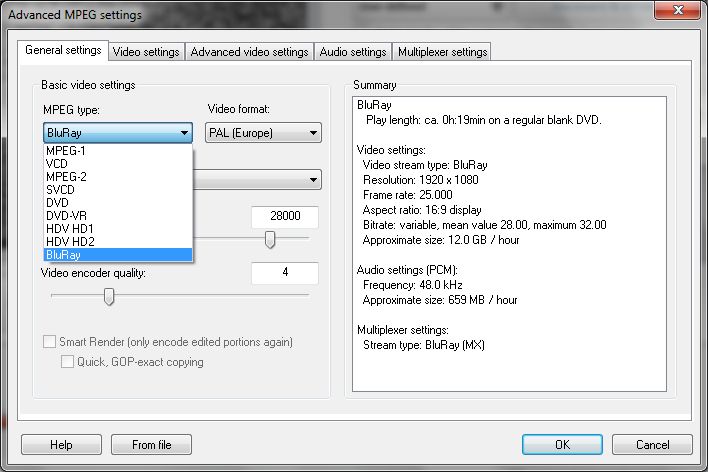Choose SVCD from the MPEG type list
Viewport: 708px width, 472px height.
[x=118, y=190]
